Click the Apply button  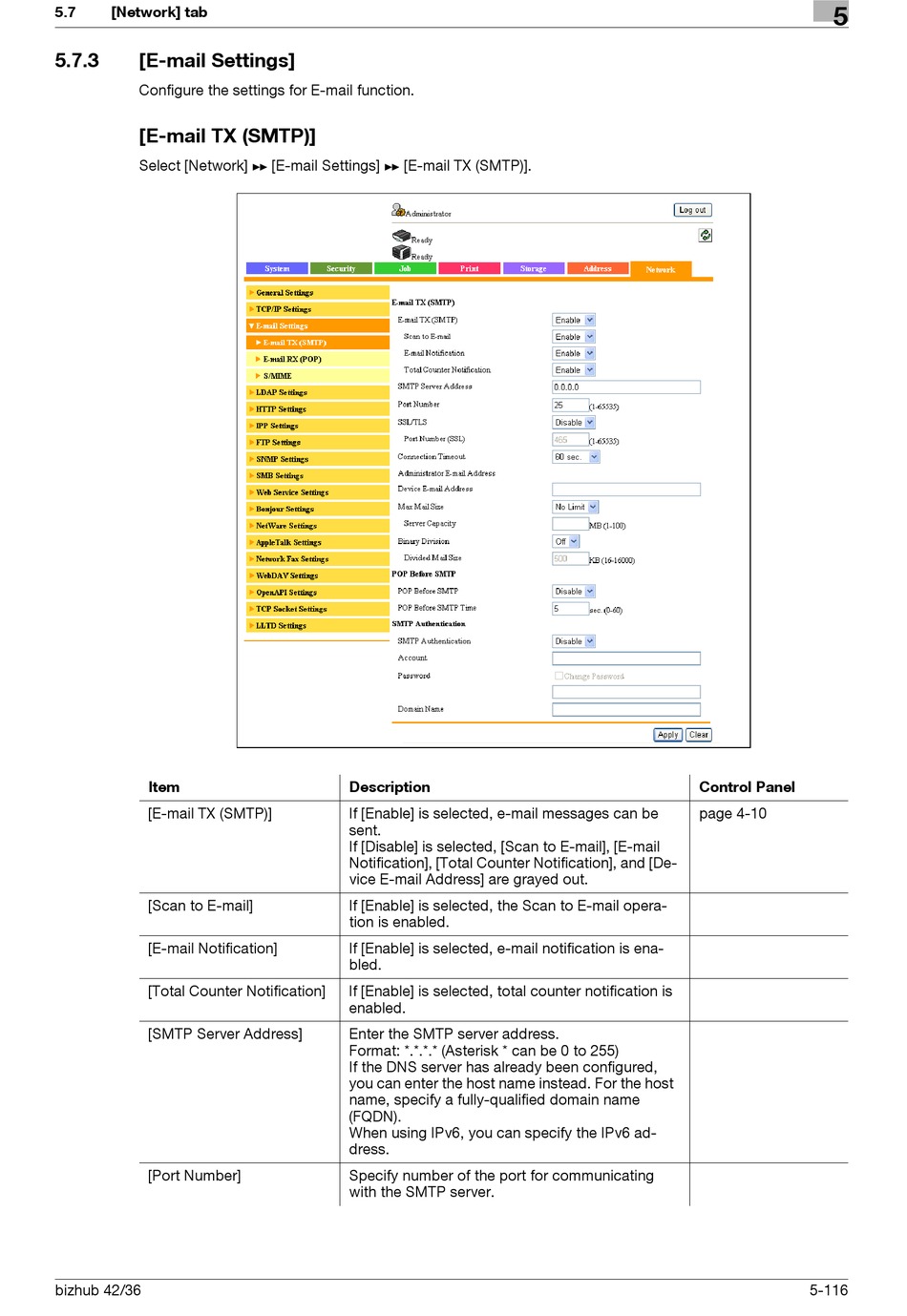[667, 735]
